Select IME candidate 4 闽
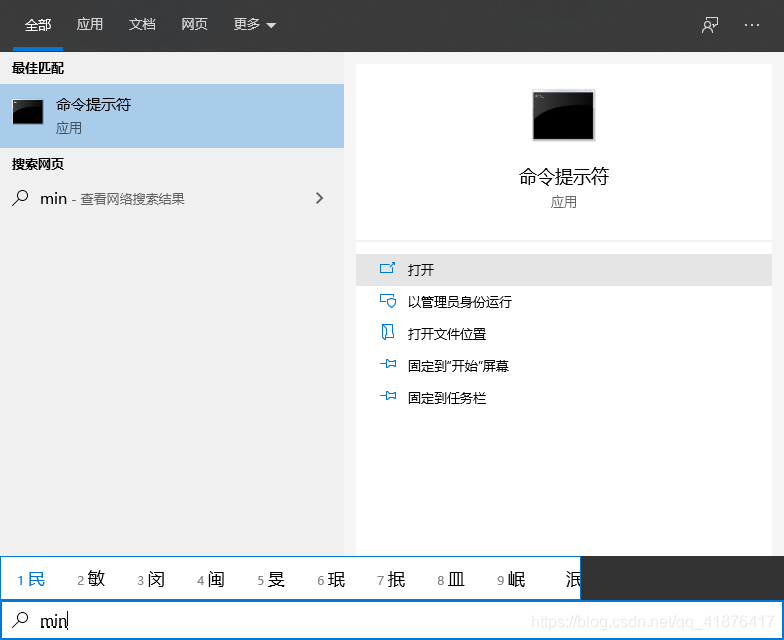This screenshot has width=784, height=640. pos(211,580)
